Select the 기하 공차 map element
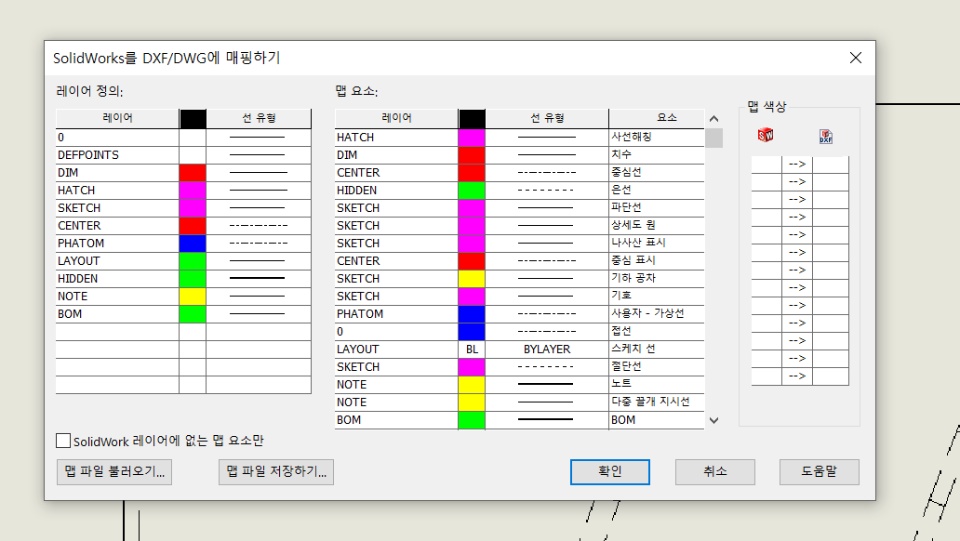This screenshot has width=960, height=541. [x=656, y=278]
